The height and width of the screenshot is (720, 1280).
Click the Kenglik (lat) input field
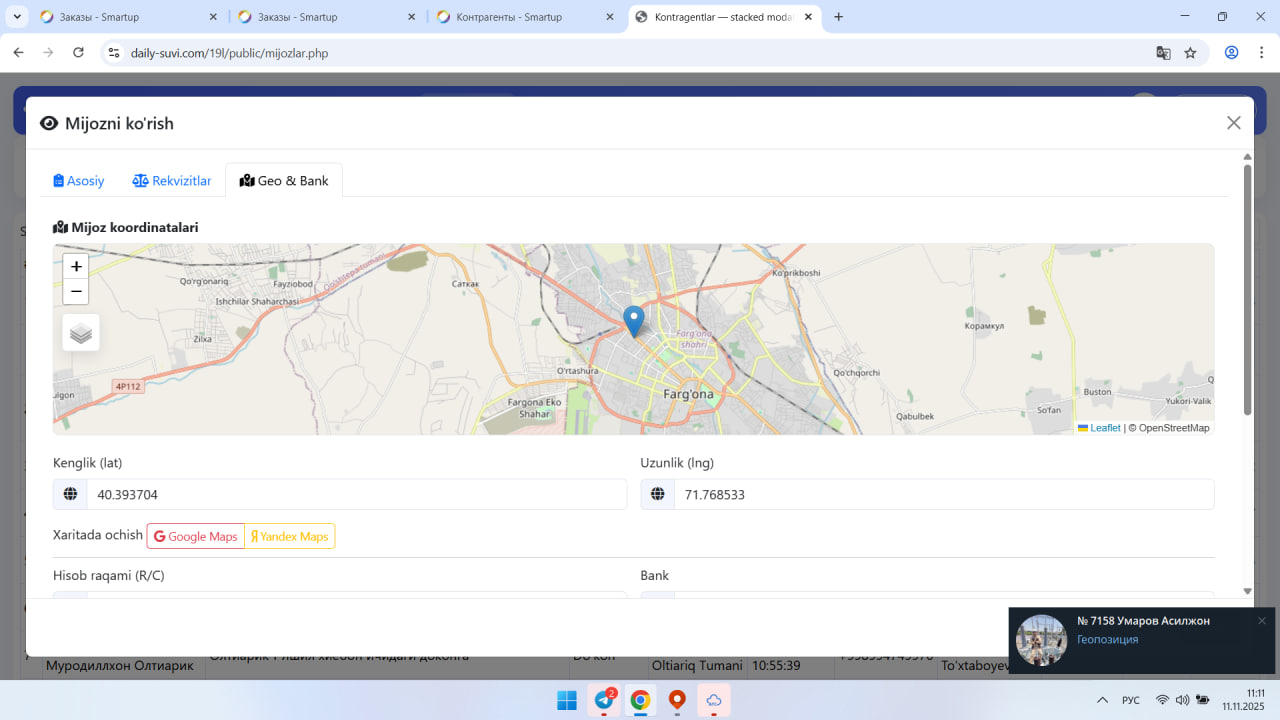coord(356,494)
